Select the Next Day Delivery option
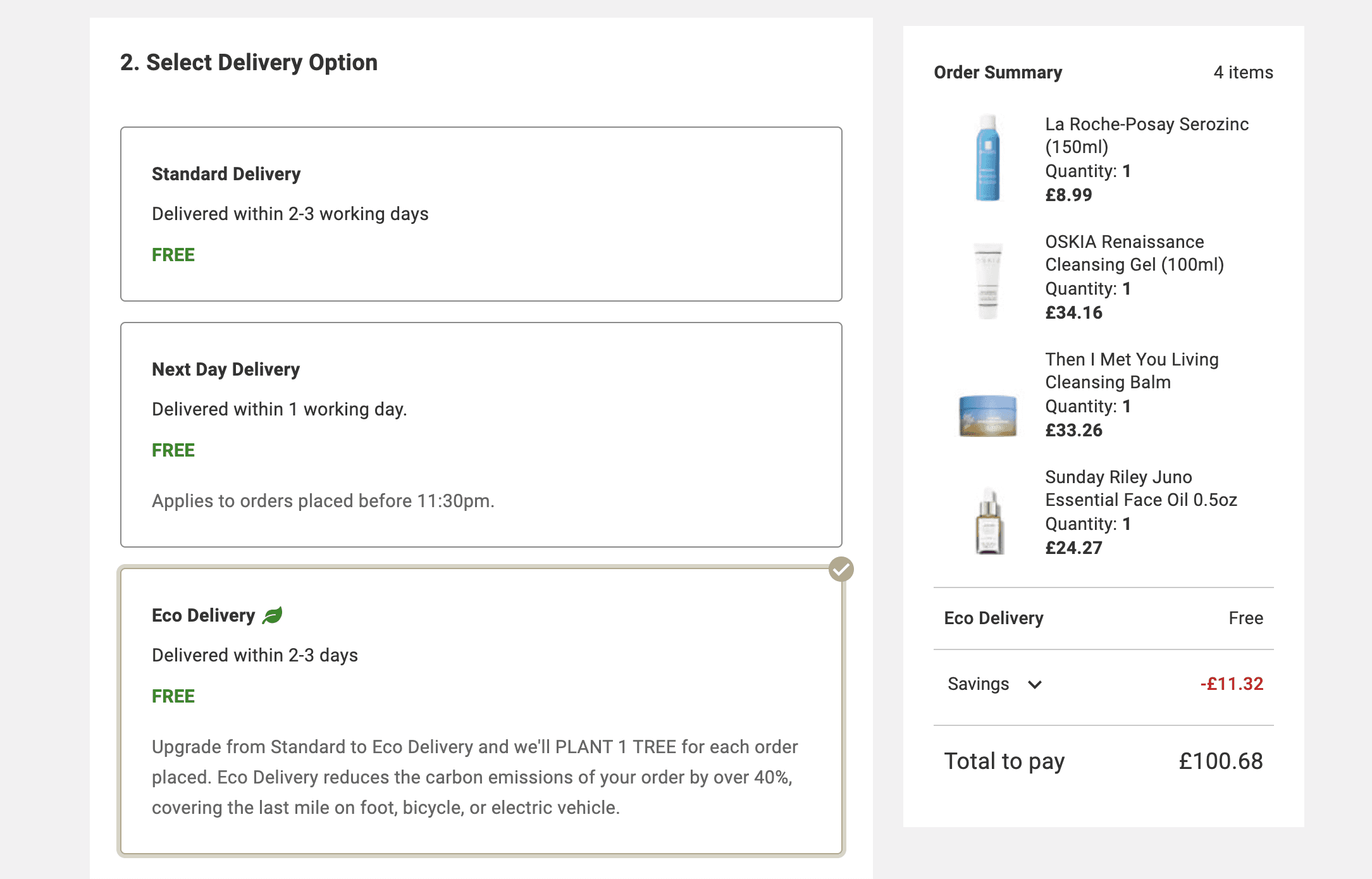This screenshot has width=1372, height=879. (x=481, y=434)
